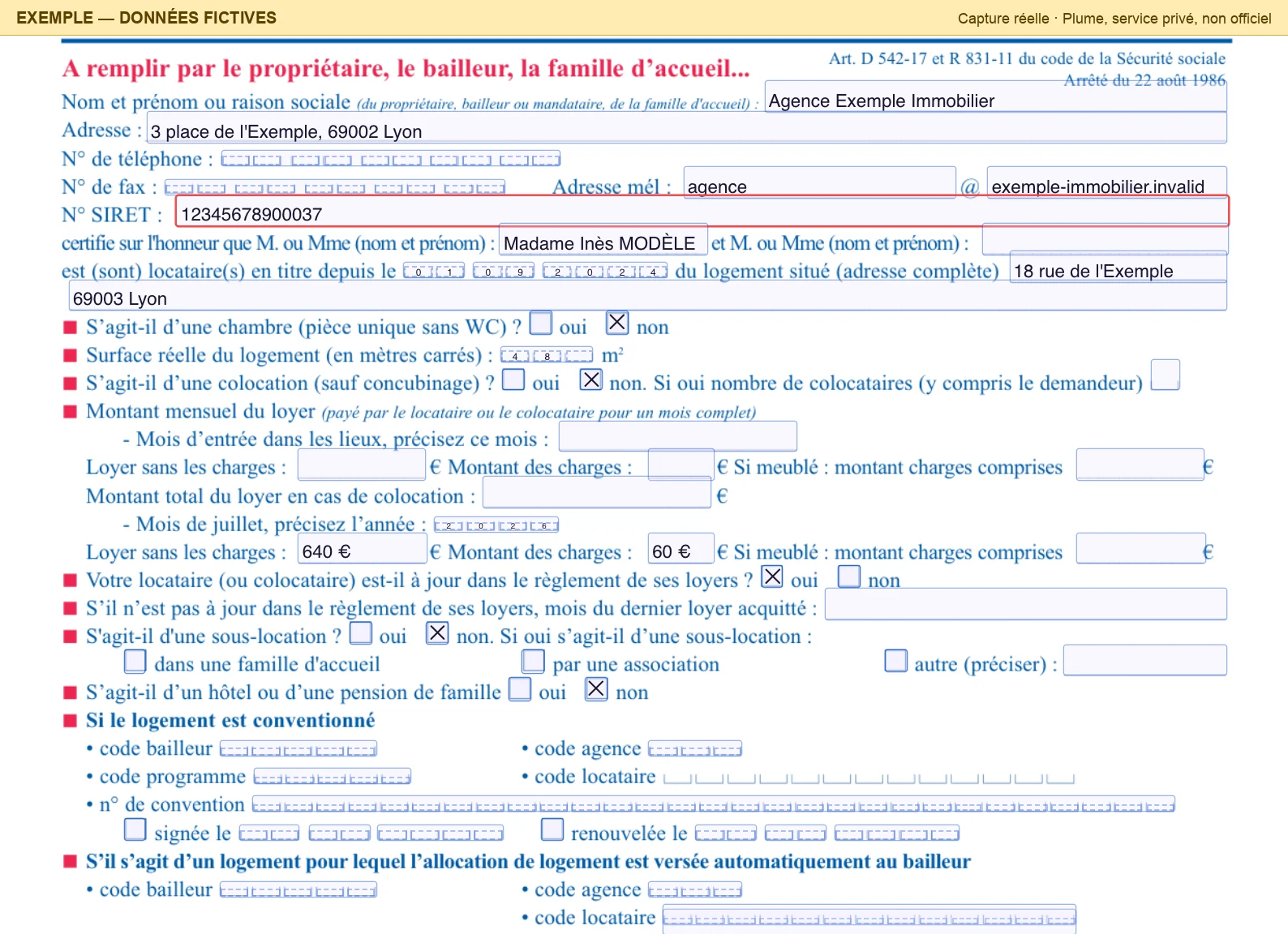
Task: Edit the tenant name 'Madame Inès MODÈLE'
Action: click(x=603, y=239)
